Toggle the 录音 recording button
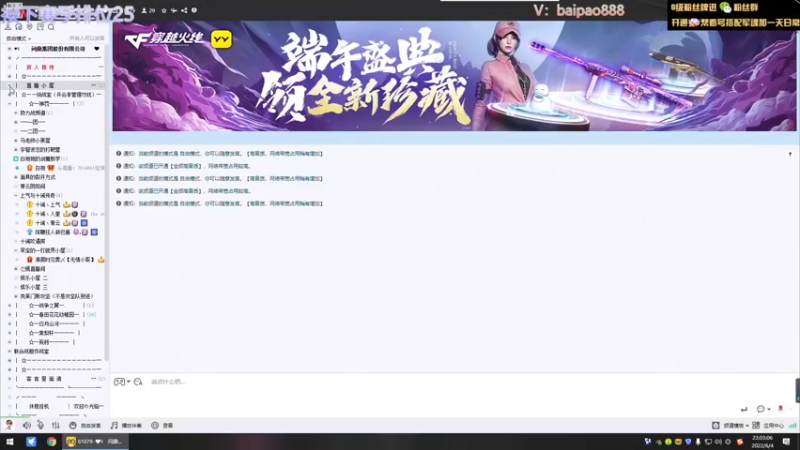This screenshot has width=800, height=450. point(162,425)
